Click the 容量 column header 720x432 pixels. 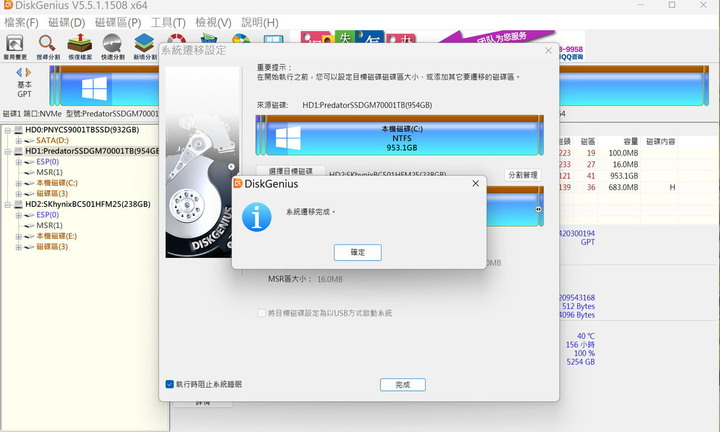[631, 141]
